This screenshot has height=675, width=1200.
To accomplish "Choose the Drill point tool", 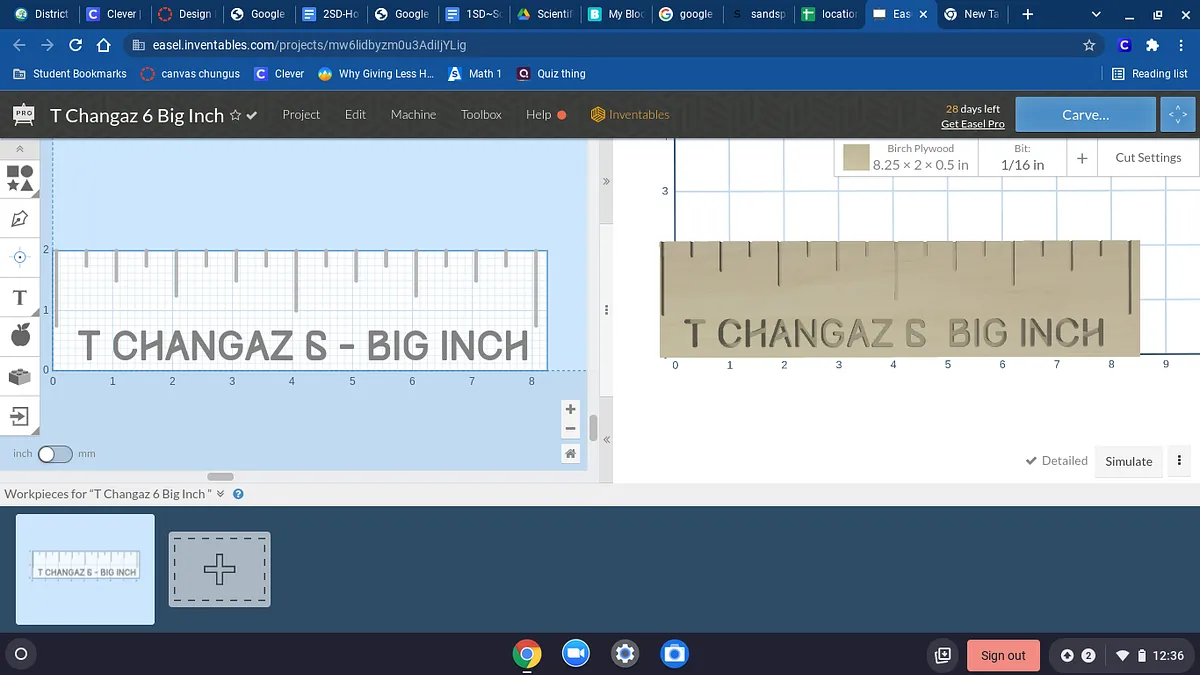I will pyautogui.click(x=20, y=257).
